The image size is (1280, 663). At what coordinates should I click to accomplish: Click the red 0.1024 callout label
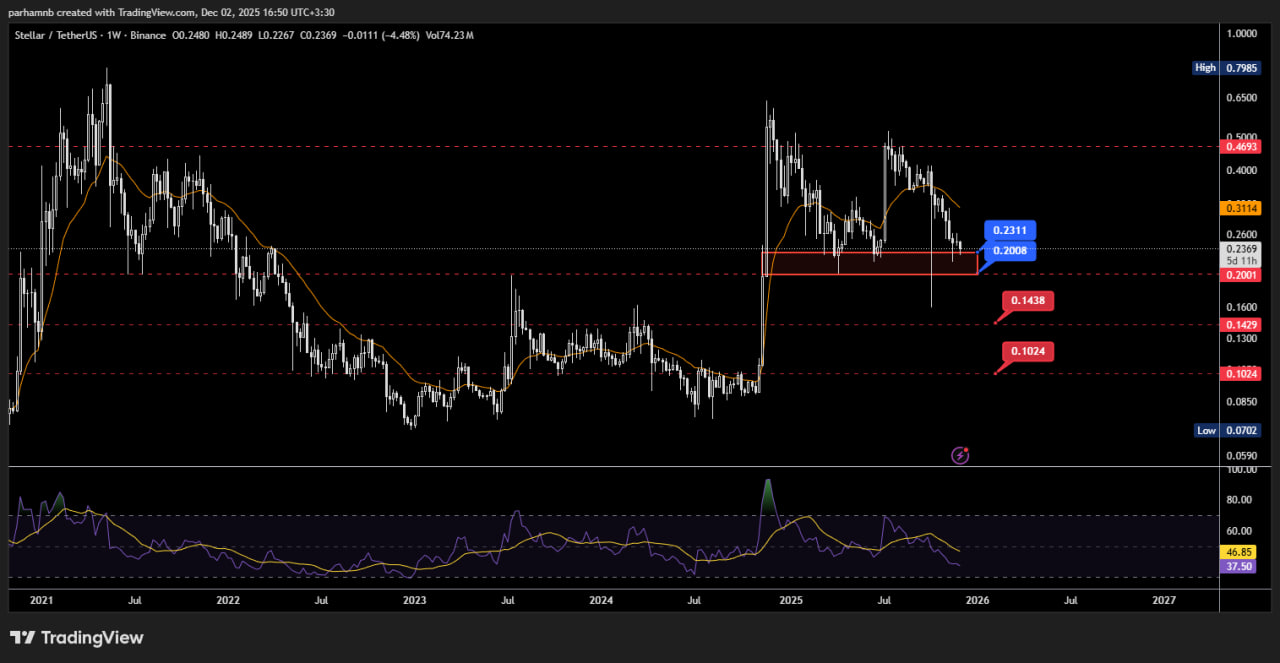tap(1028, 351)
